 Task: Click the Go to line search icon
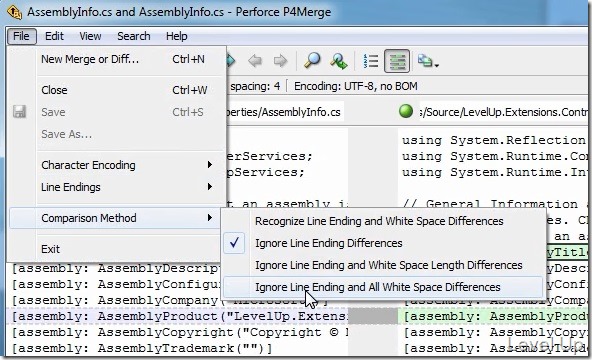point(339,60)
